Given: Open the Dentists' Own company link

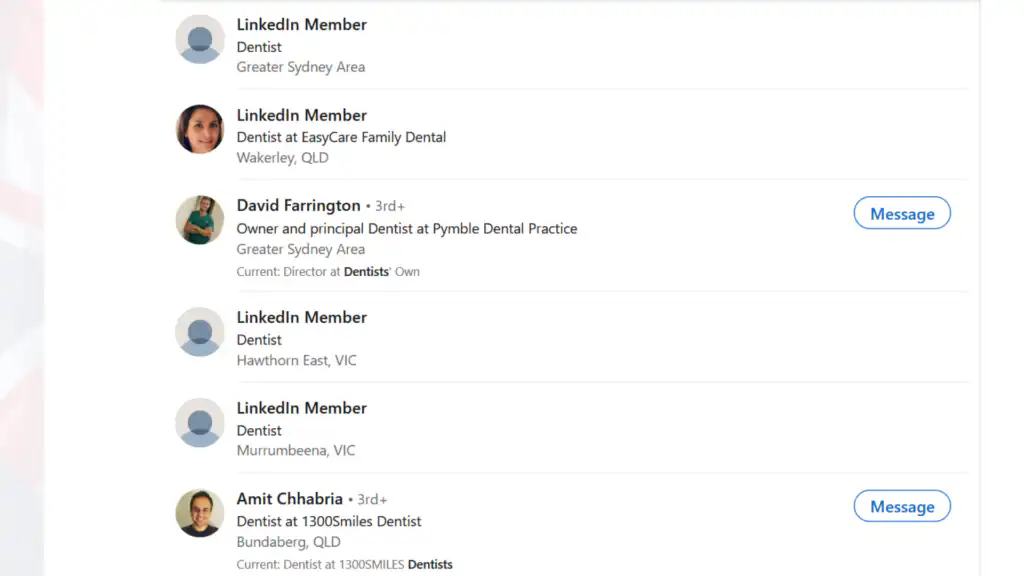Looking at the screenshot, I should pyautogui.click(x=384, y=271).
